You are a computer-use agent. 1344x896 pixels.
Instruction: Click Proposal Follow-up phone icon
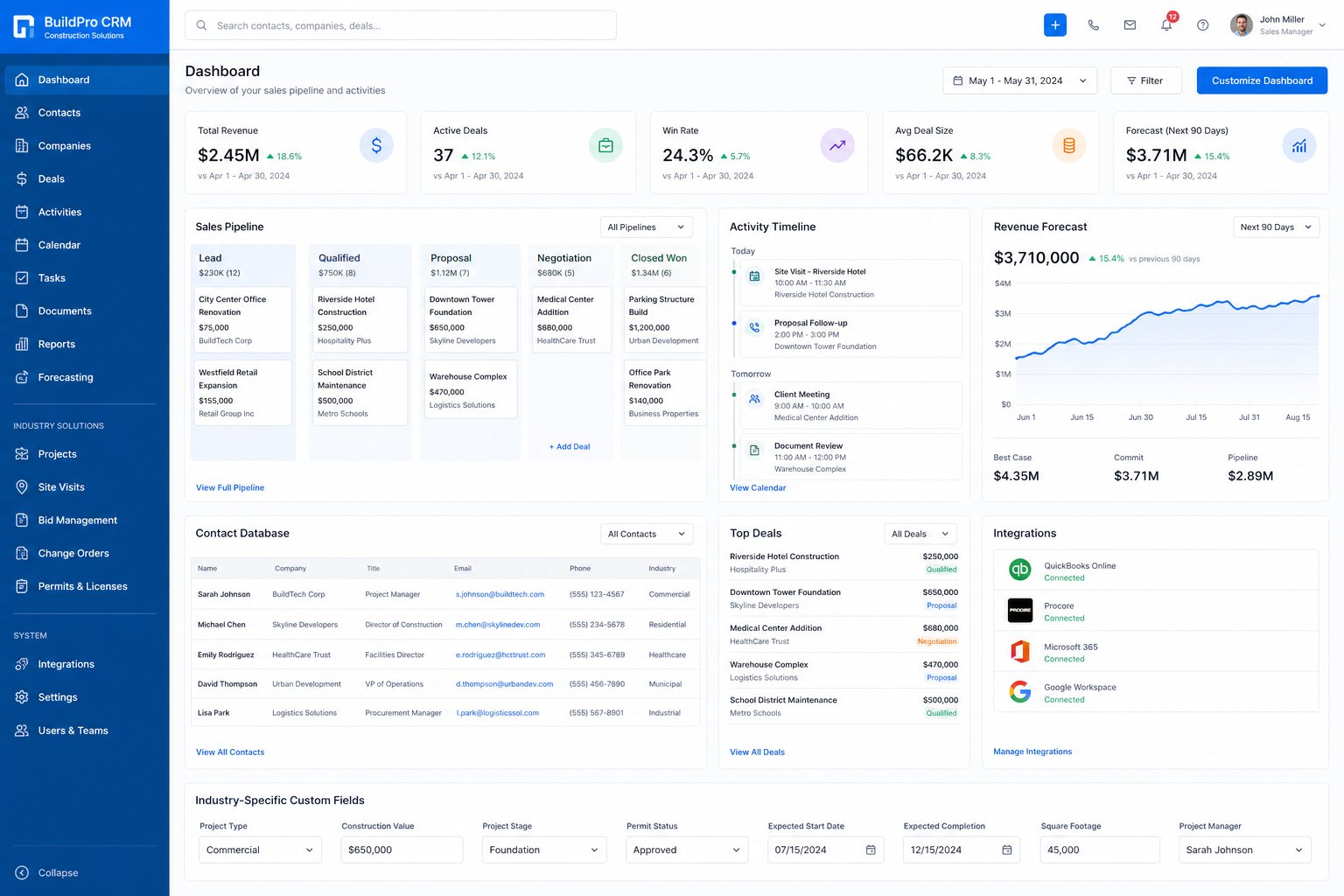[754, 328]
